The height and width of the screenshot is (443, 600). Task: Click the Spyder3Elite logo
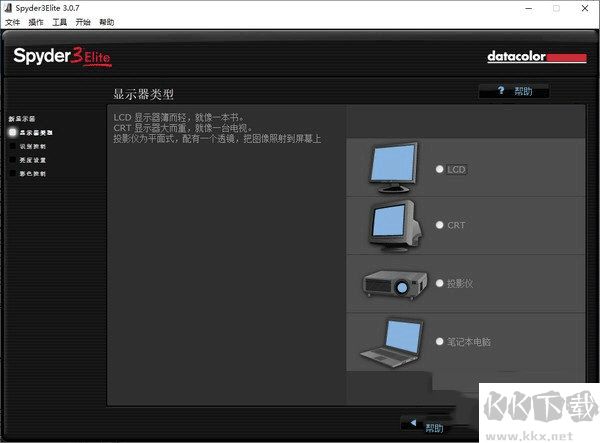[x=62, y=57]
